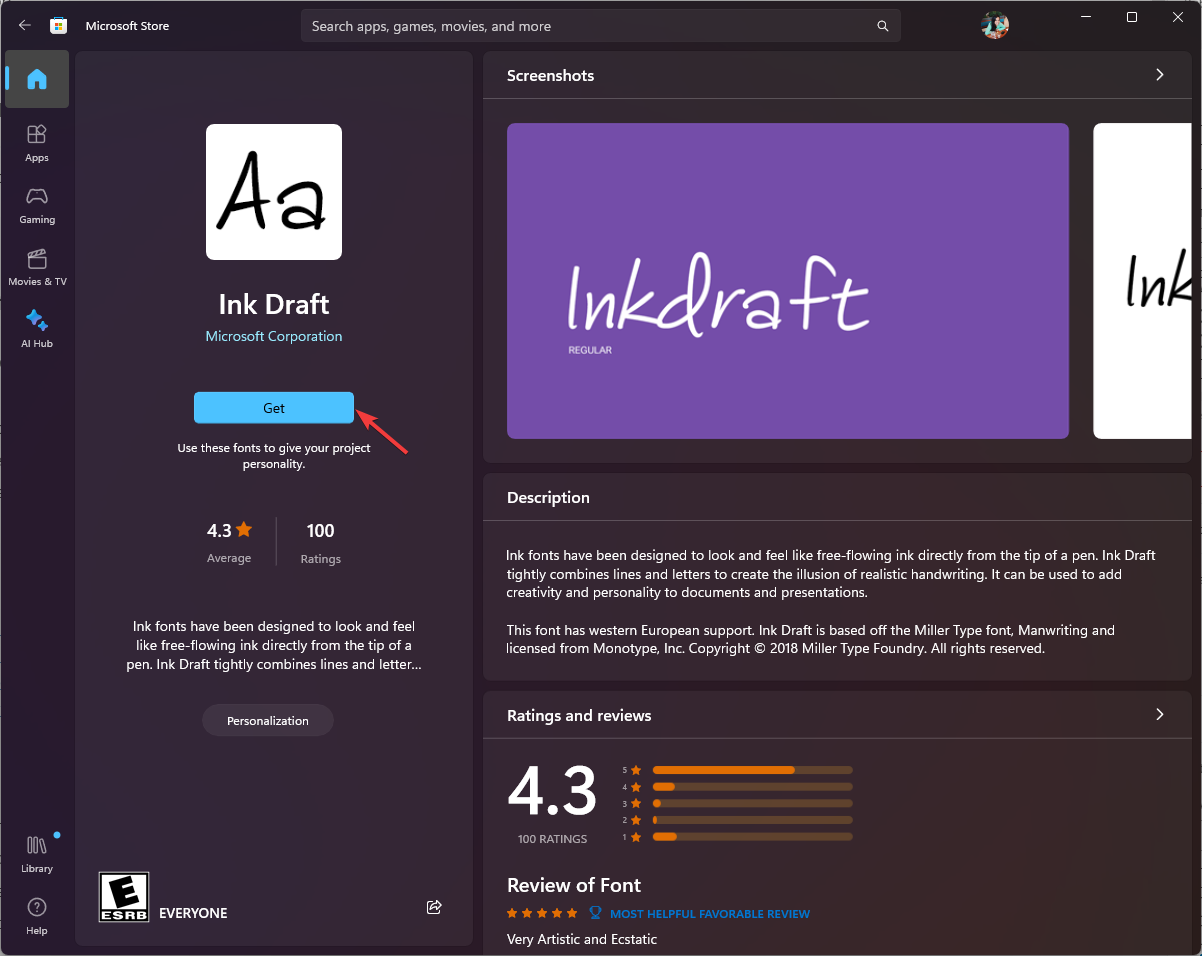Click the 'This font has western European support' paragraph
The image size is (1202, 956).
coord(810,640)
